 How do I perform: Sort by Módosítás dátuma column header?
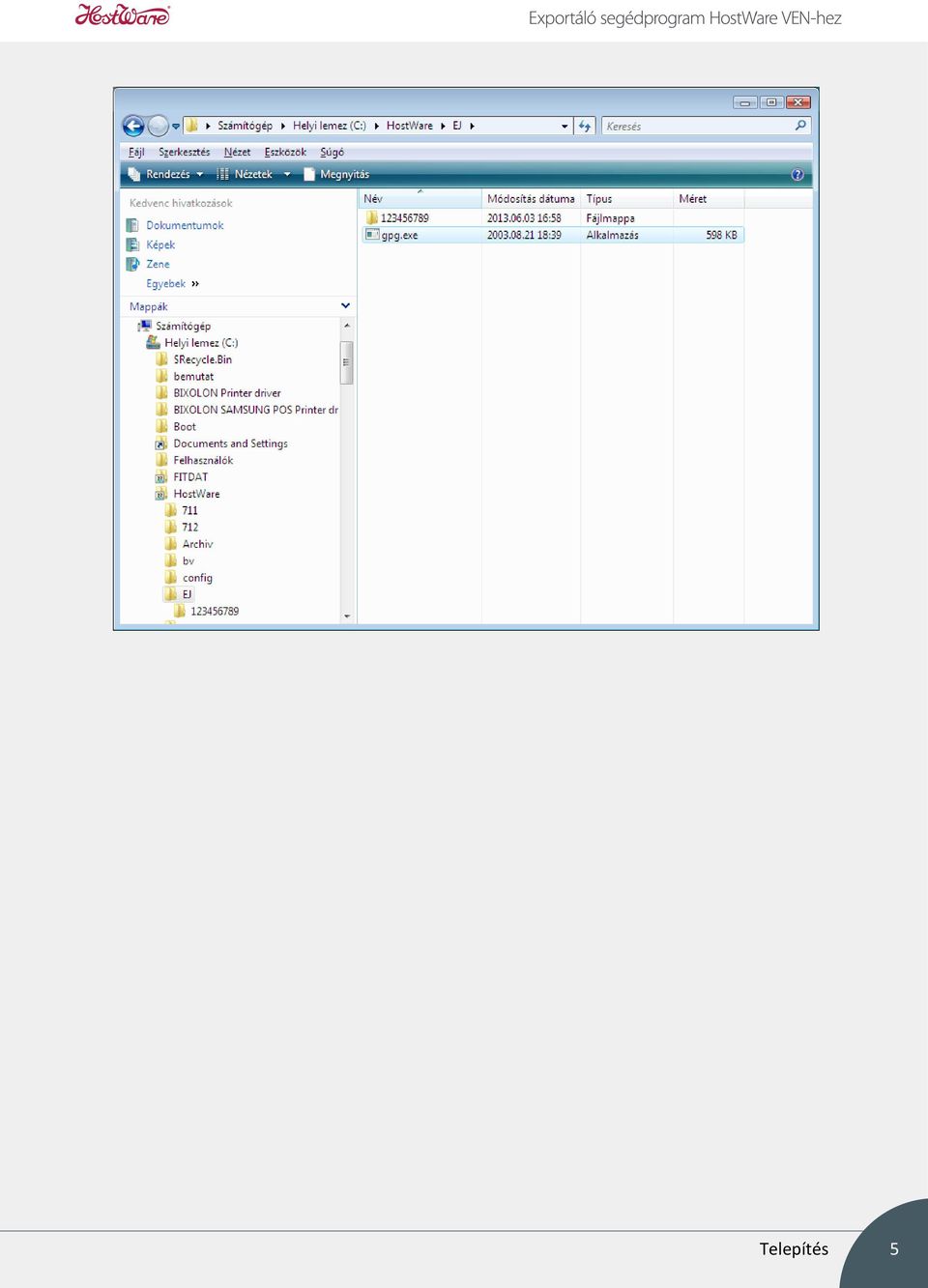[x=531, y=198]
